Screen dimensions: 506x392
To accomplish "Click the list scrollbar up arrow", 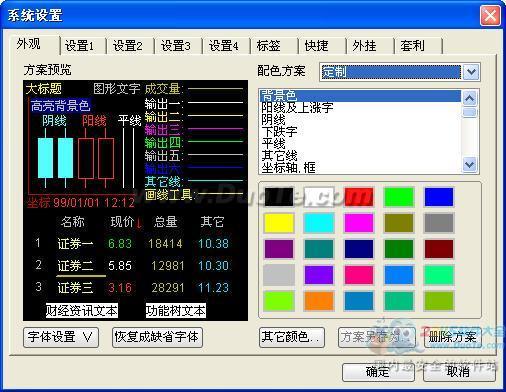I will [470, 98].
